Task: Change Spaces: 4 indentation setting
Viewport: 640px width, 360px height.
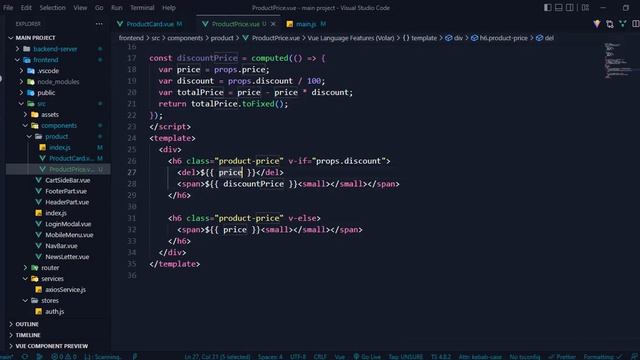Action: (270, 356)
